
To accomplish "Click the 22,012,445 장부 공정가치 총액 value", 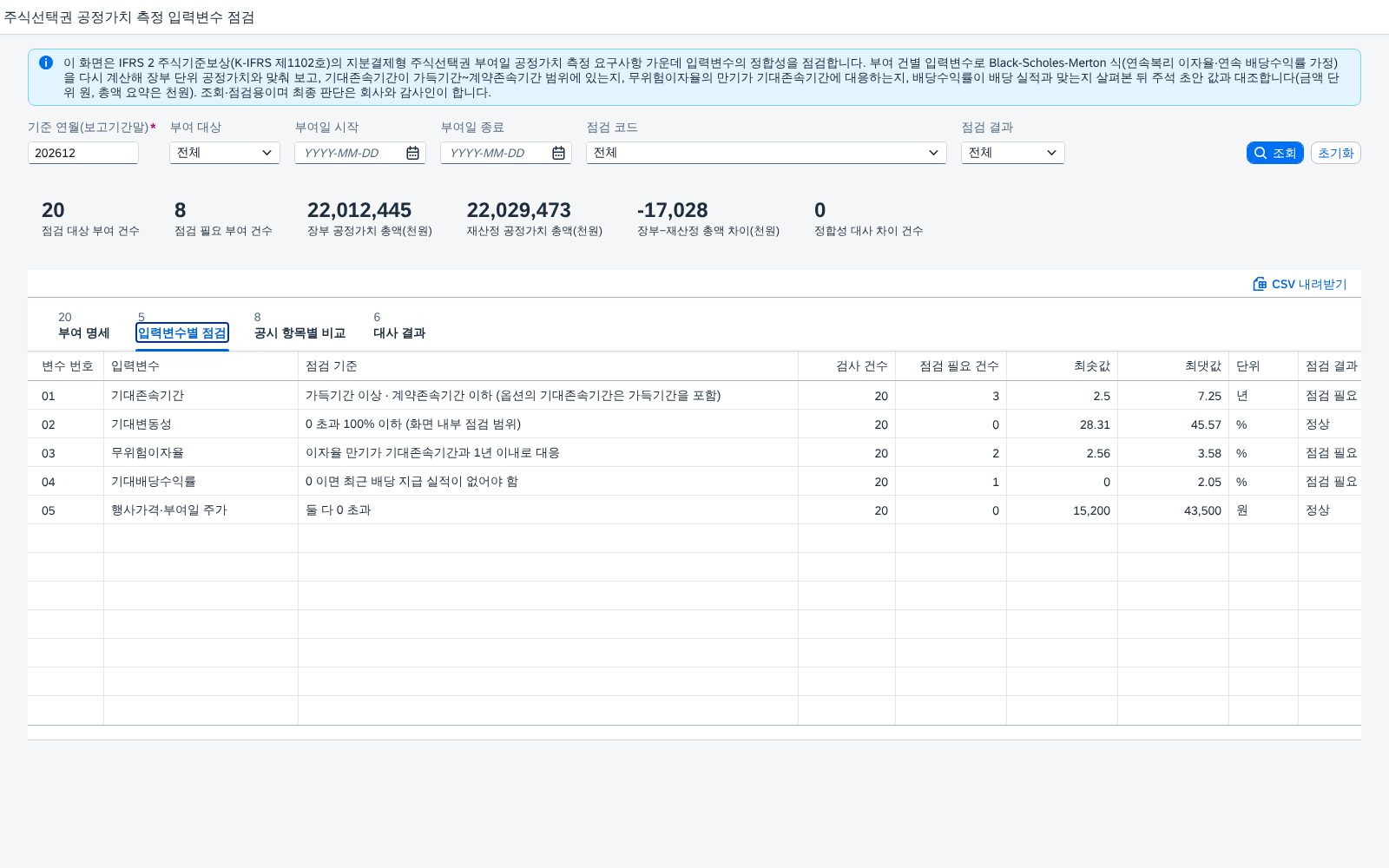I will 359,210.
